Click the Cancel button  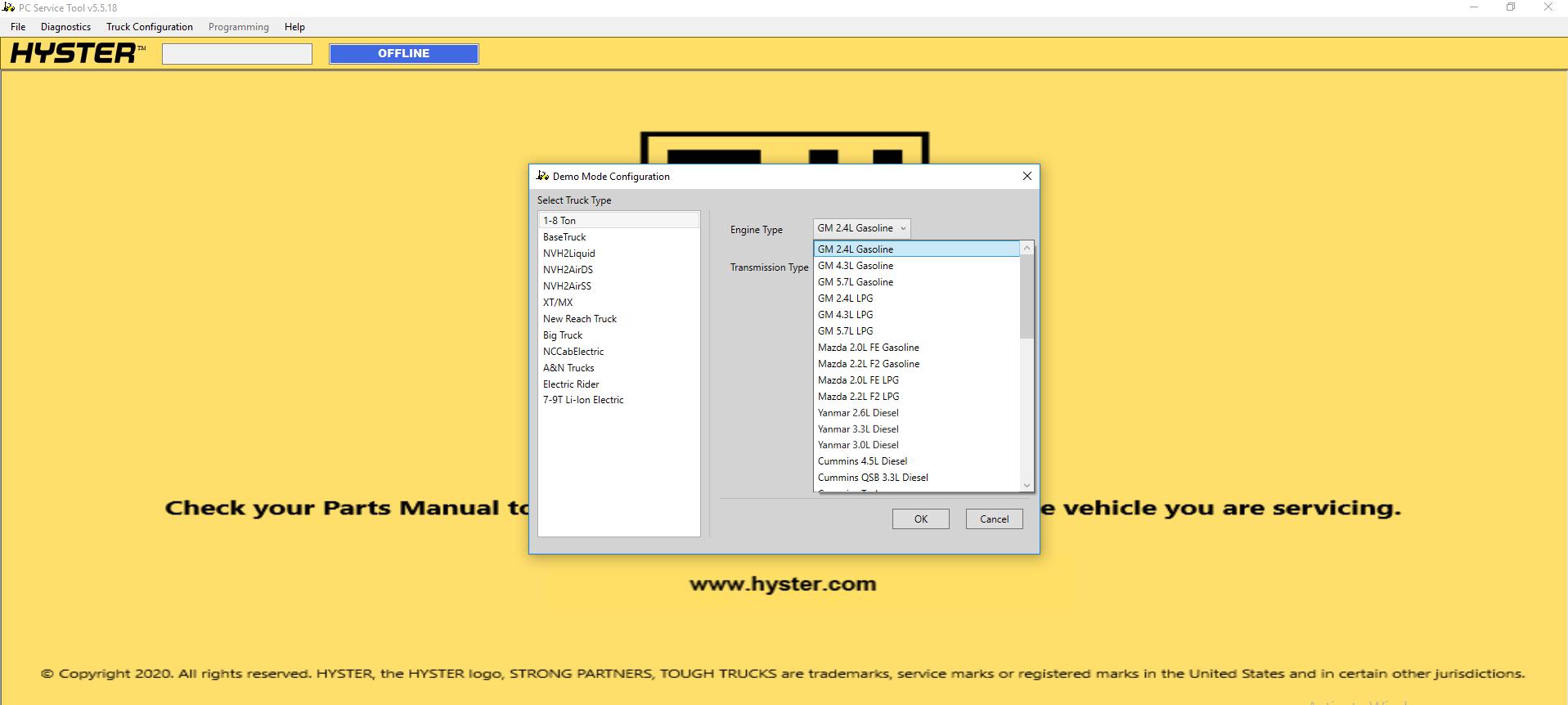pos(995,519)
